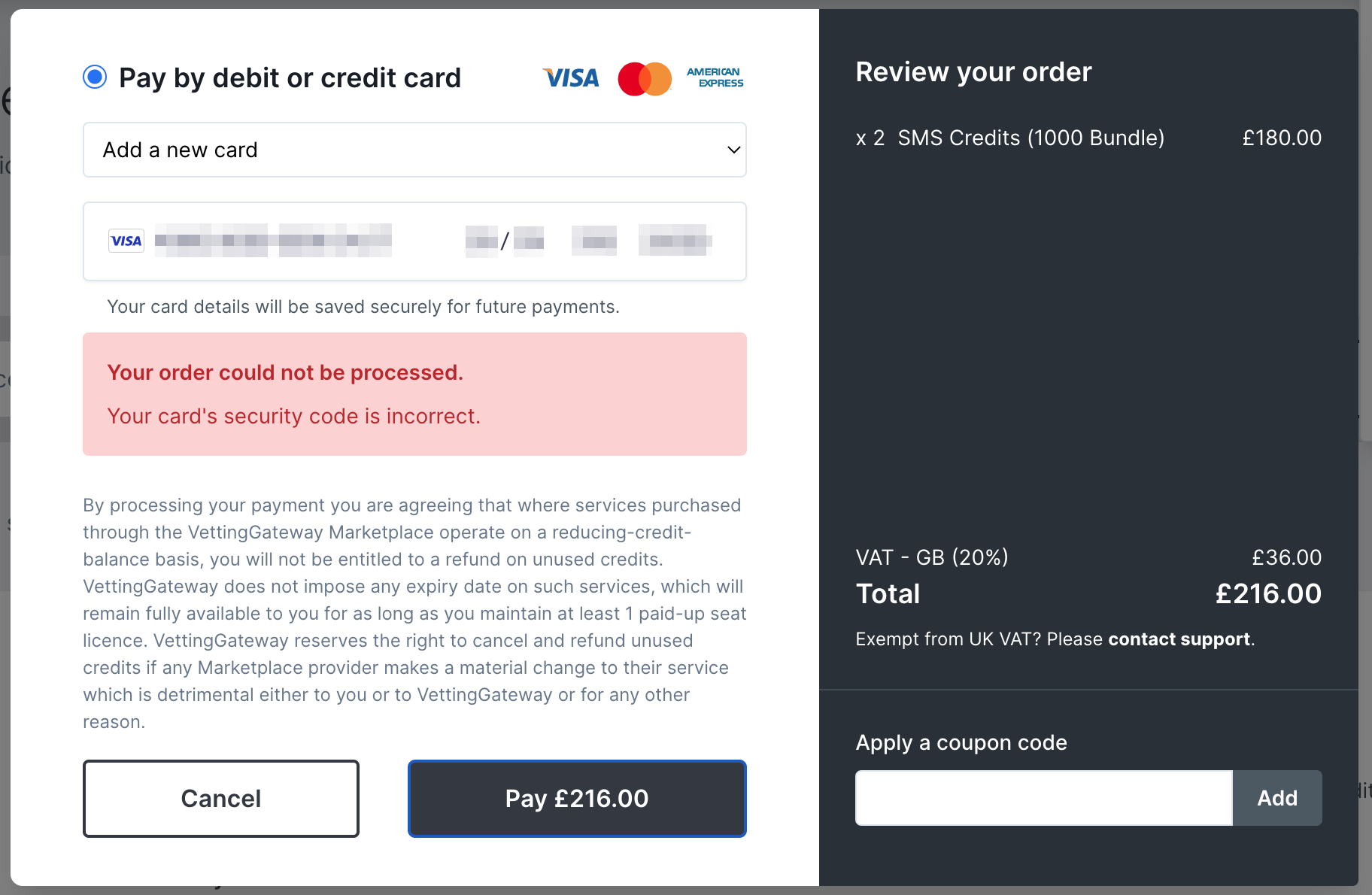Click the incorrect security code error message
Image resolution: width=1372 pixels, height=895 pixels.
[x=293, y=417]
